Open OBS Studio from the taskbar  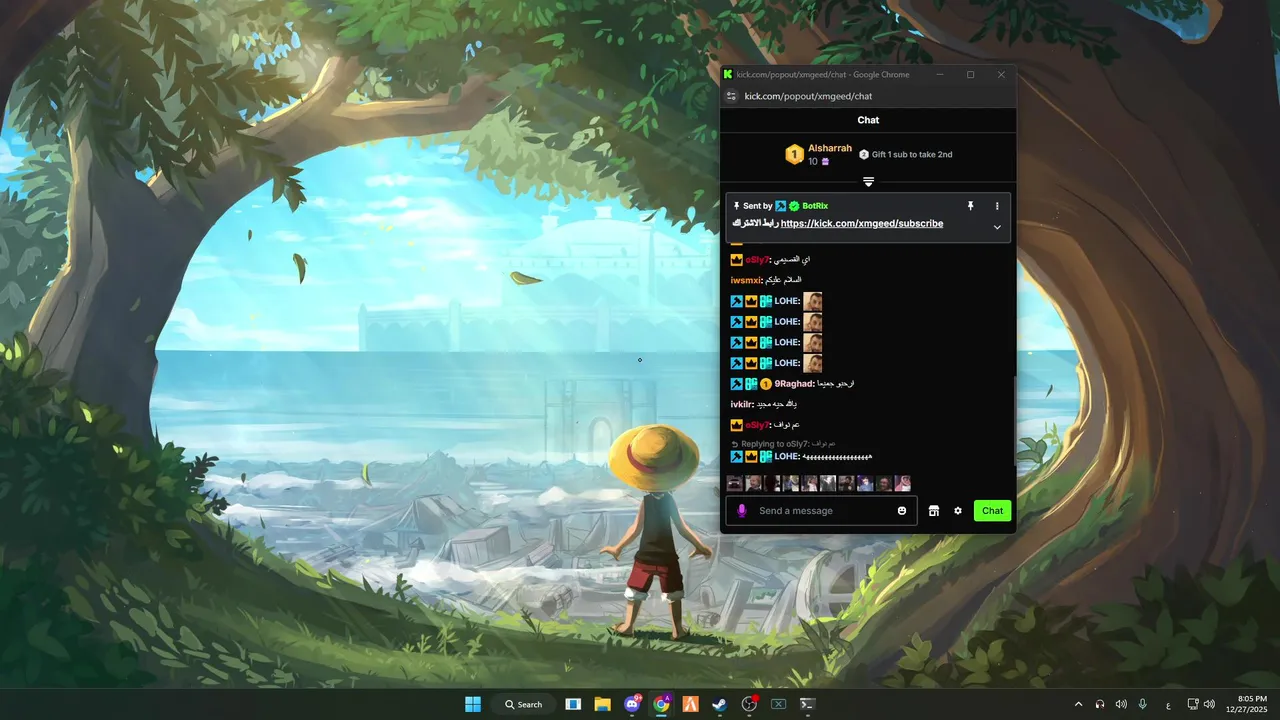pos(749,704)
